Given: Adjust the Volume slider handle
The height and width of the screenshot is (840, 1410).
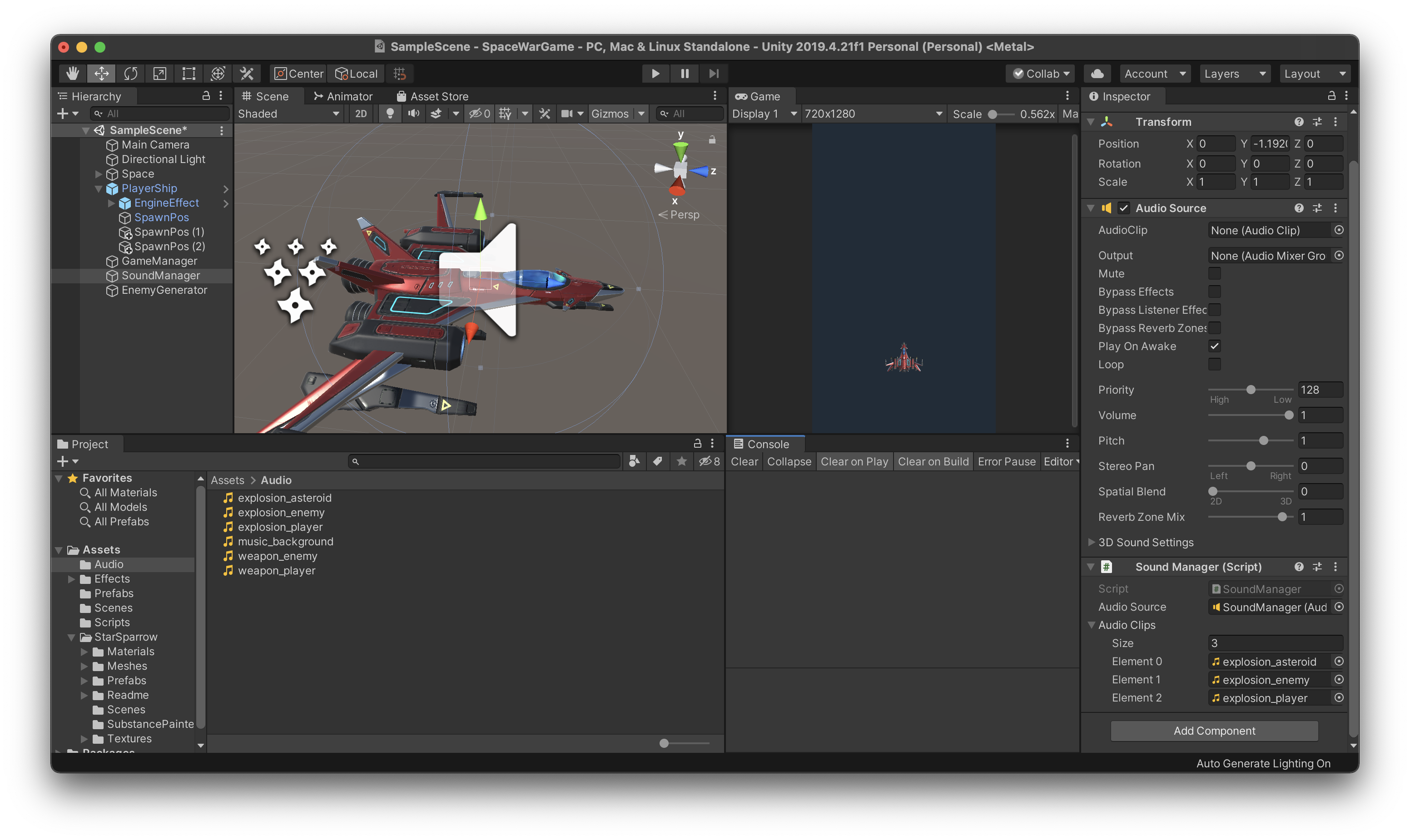Looking at the screenshot, I should click(x=1289, y=415).
